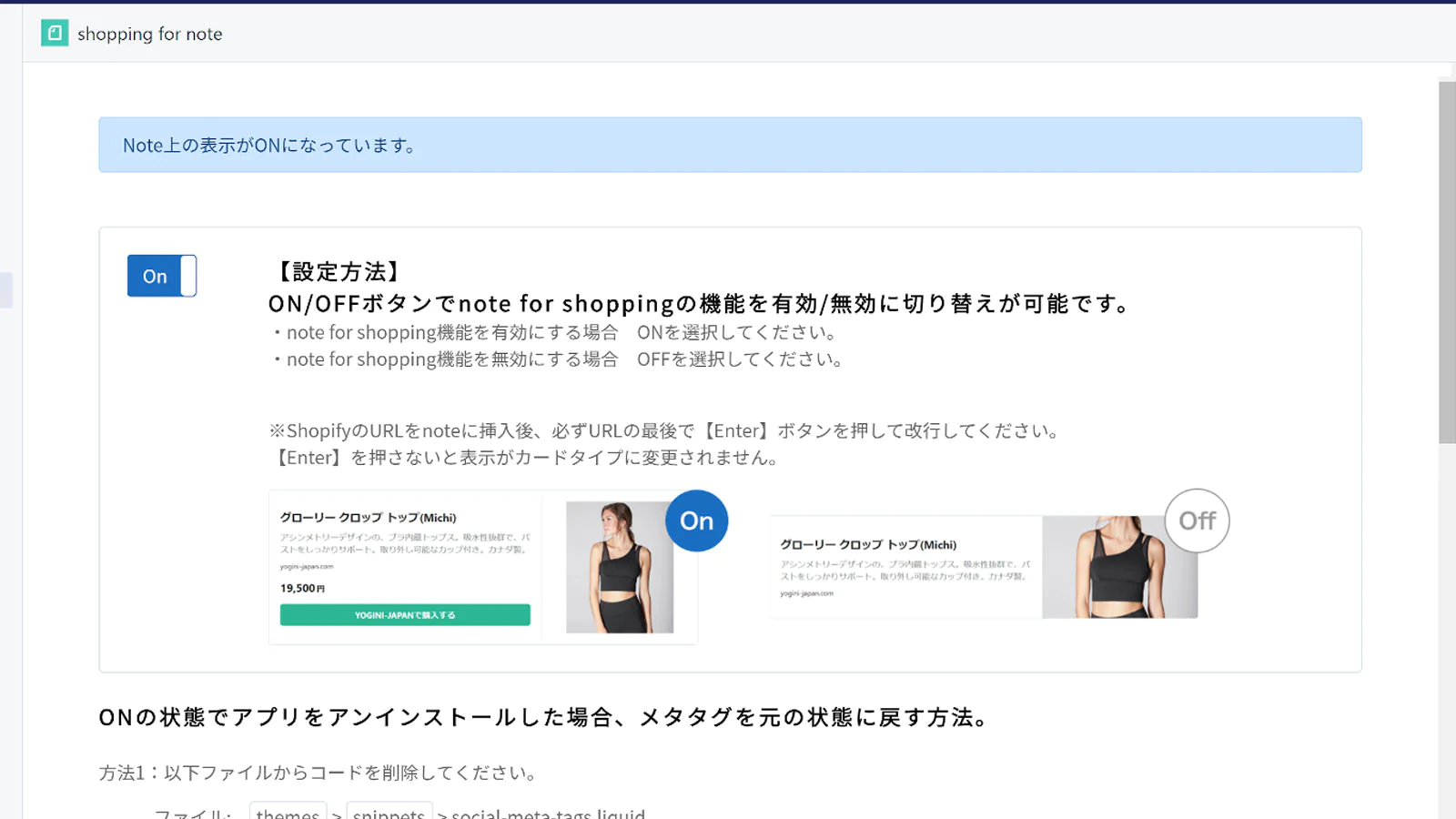The height and width of the screenshot is (819, 1456).
Task: Click the social-meta-tags.liquid file name
Action: 548,813
